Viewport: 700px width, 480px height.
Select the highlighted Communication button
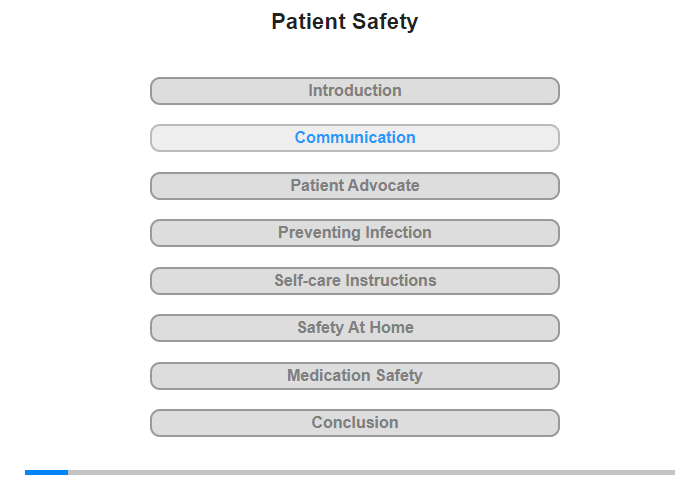click(354, 138)
